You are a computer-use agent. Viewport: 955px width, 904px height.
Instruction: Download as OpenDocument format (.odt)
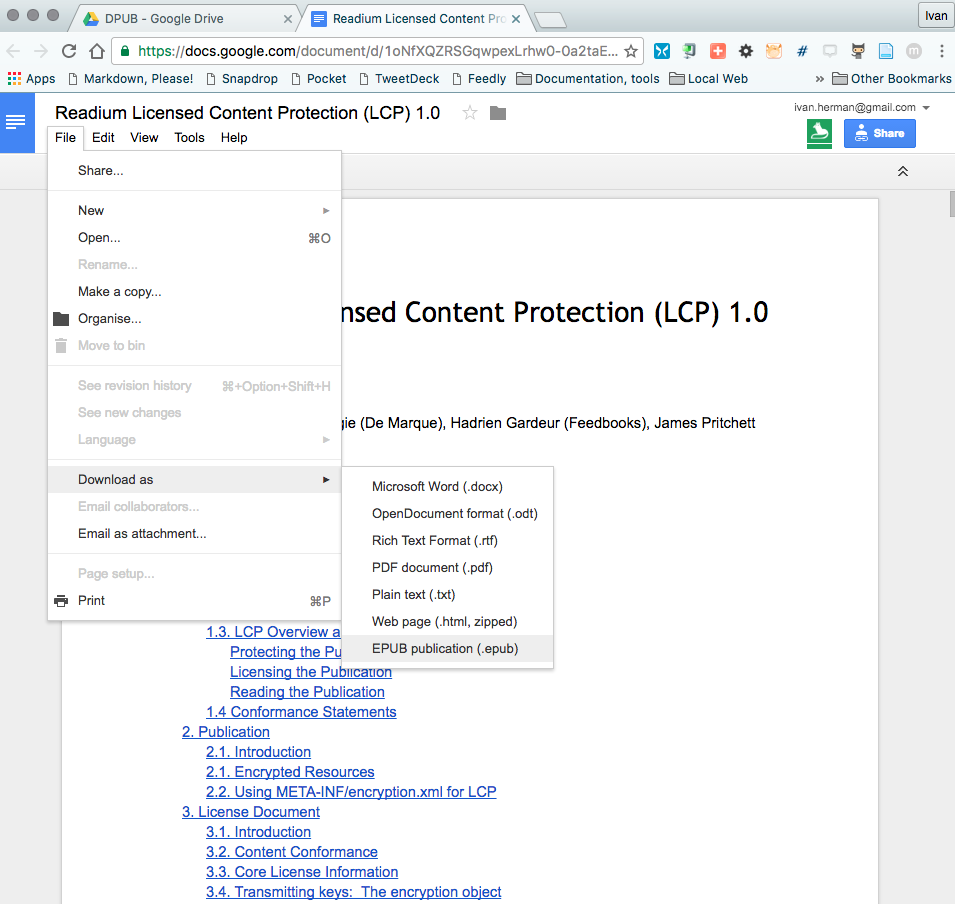(x=448, y=514)
